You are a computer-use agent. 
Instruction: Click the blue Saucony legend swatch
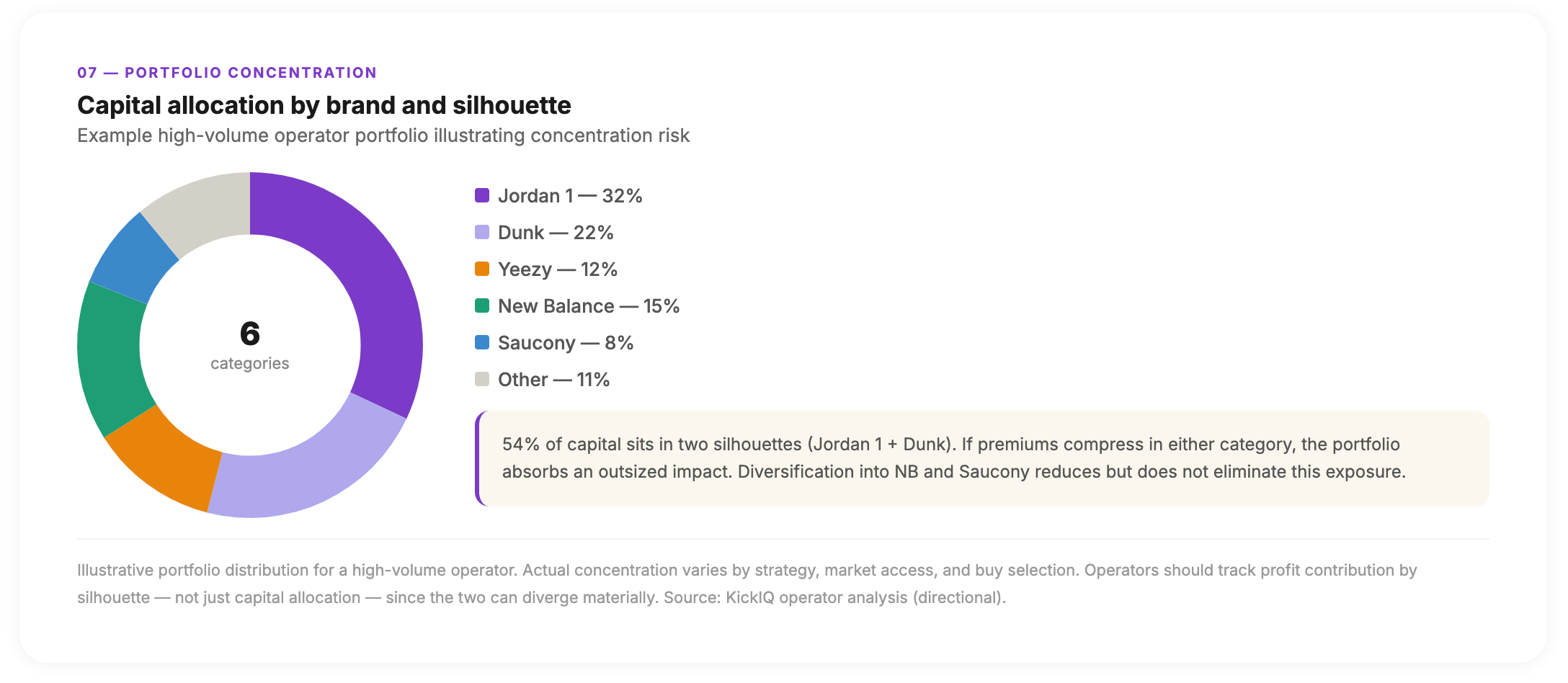coord(482,342)
